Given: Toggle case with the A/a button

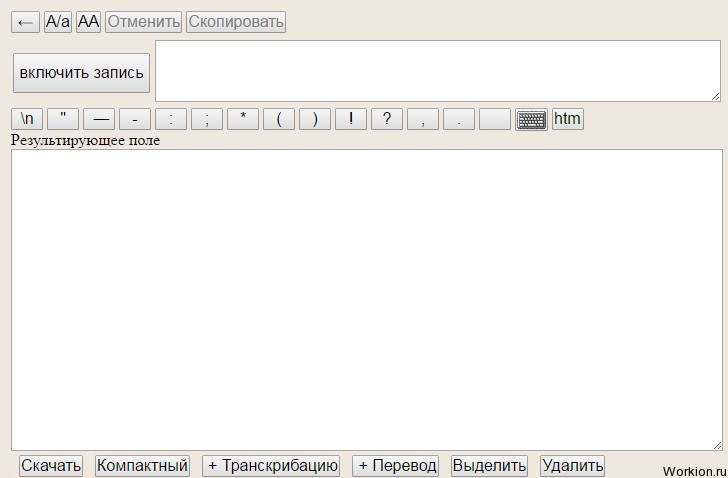Looking at the screenshot, I should [x=58, y=22].
